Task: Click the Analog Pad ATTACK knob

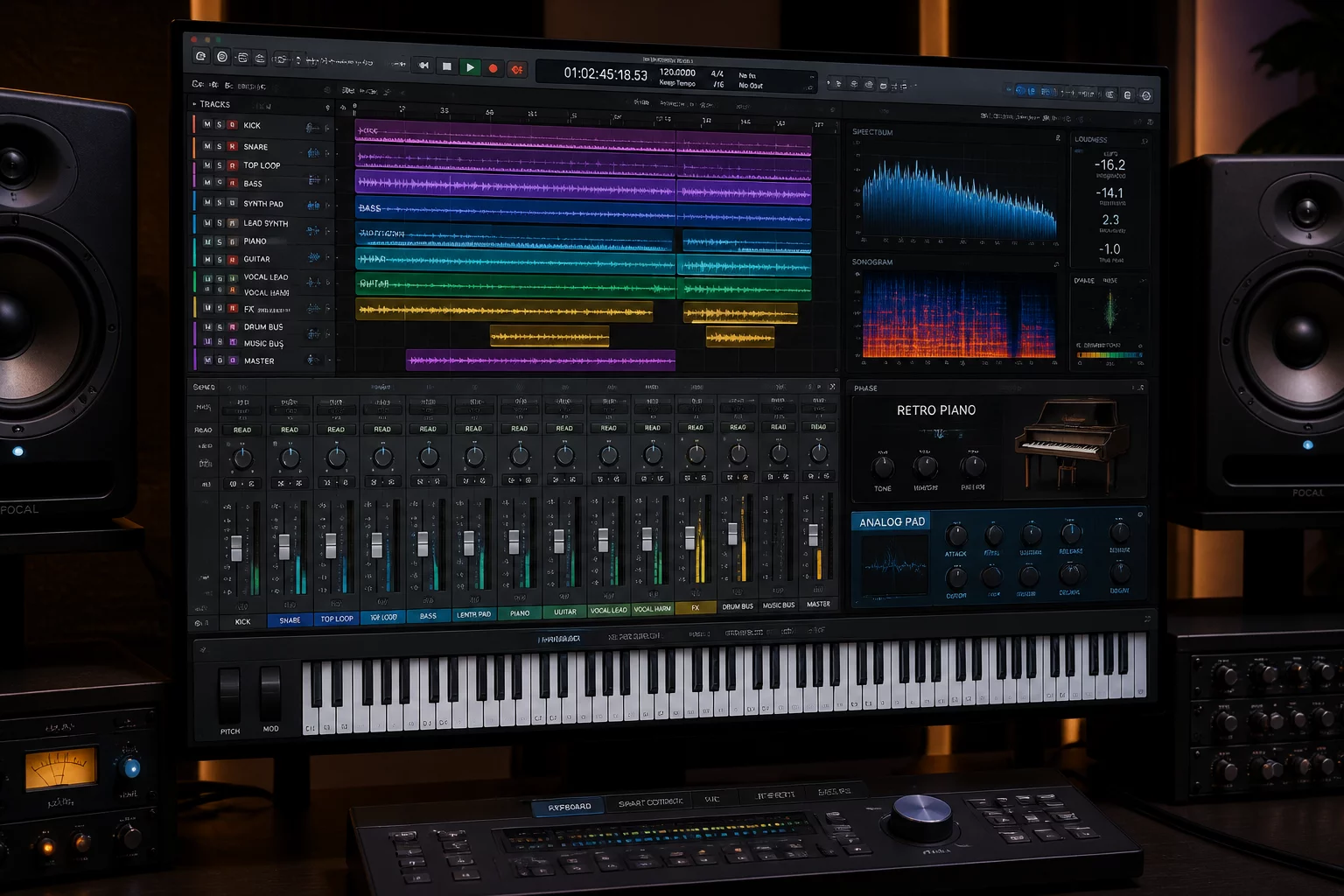Action: [x=956, y=535]
